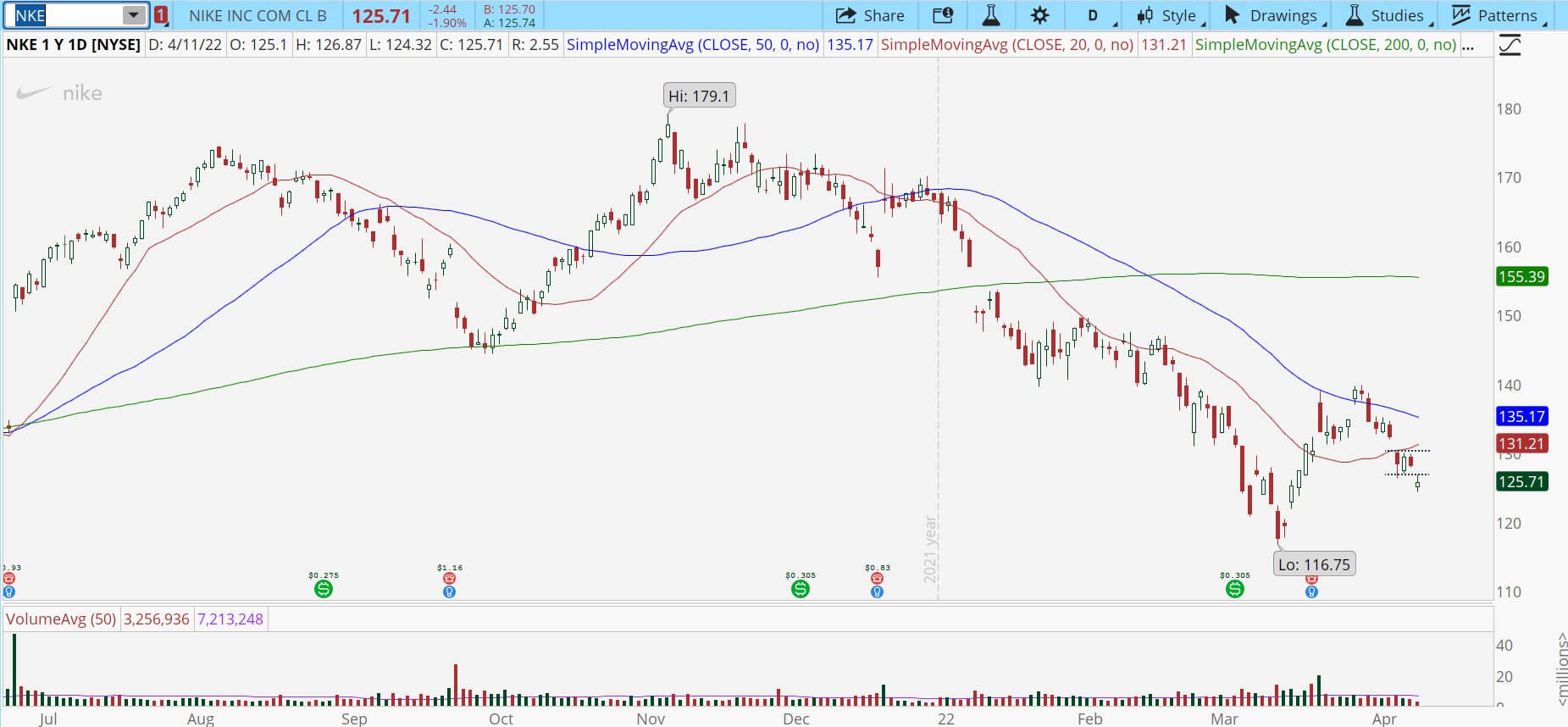The image size is (1568, 727).
Task: Click the SimpleMovingAvg (CLOSE, 20, 0, no) label
Action: point(1007,45)
